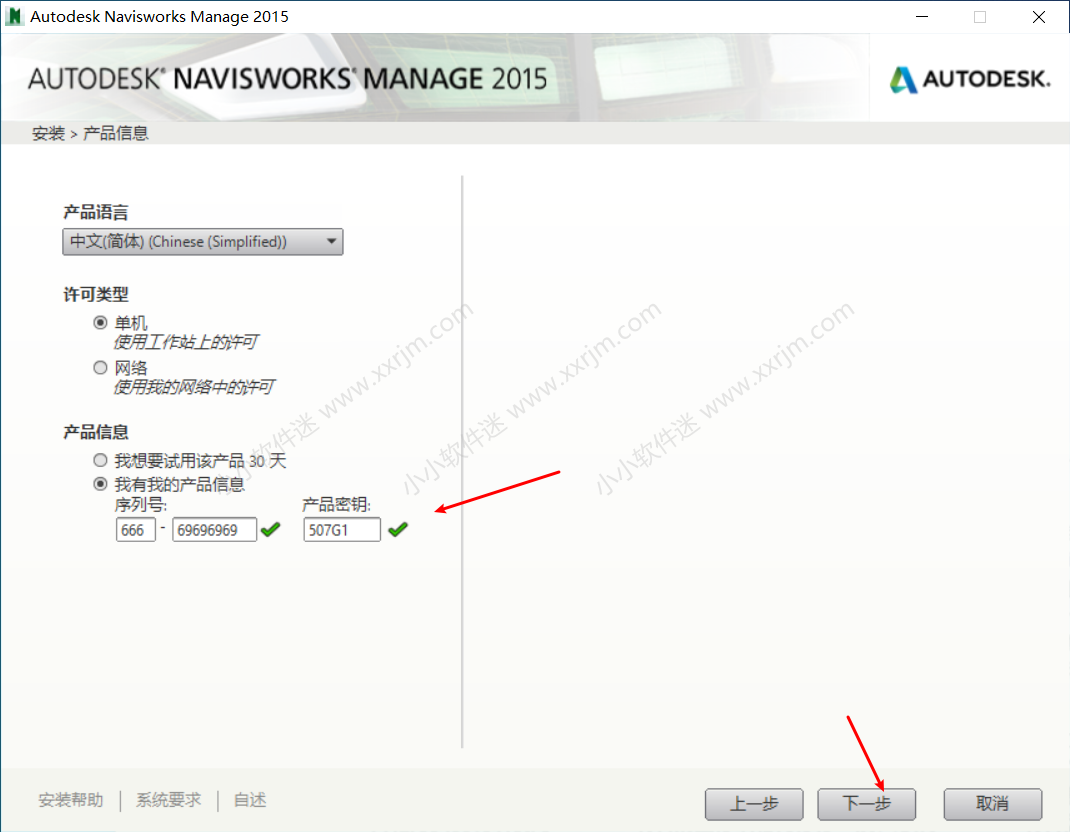
Task: Click the 产品密钥 field containing 507G1
Action: coord(342,530)
